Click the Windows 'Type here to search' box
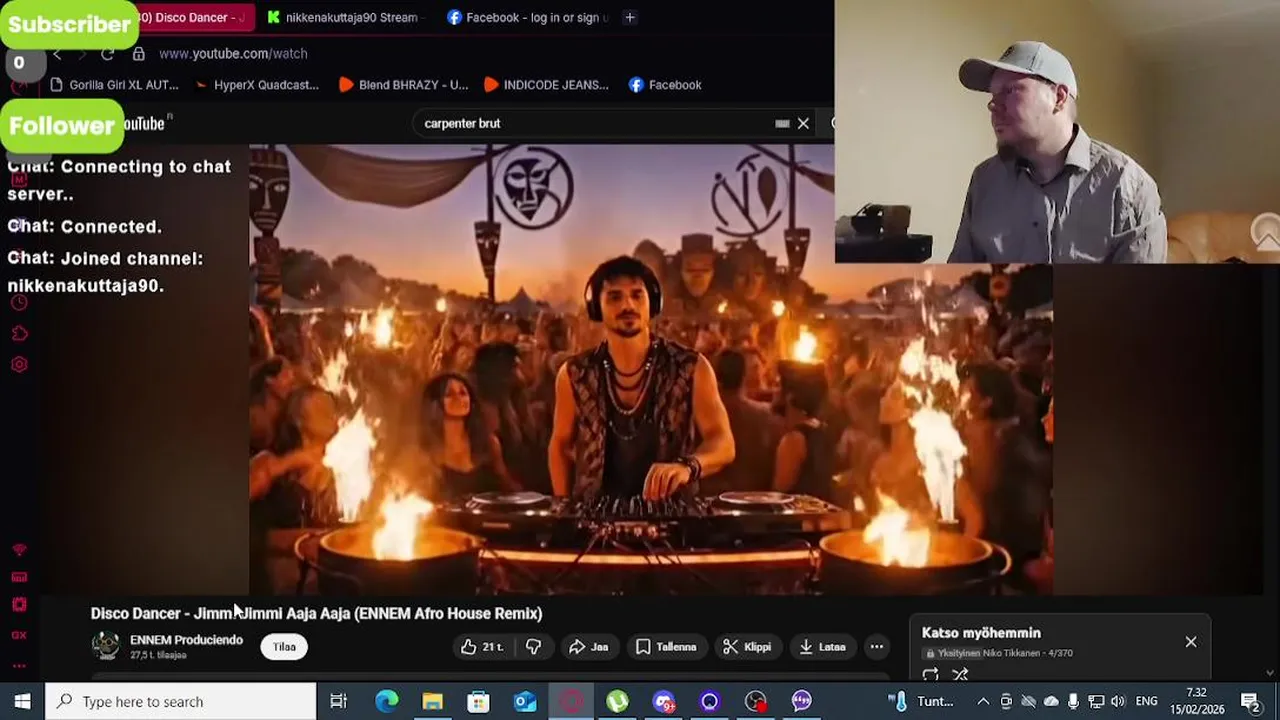1280x720 pixels. 181,701
